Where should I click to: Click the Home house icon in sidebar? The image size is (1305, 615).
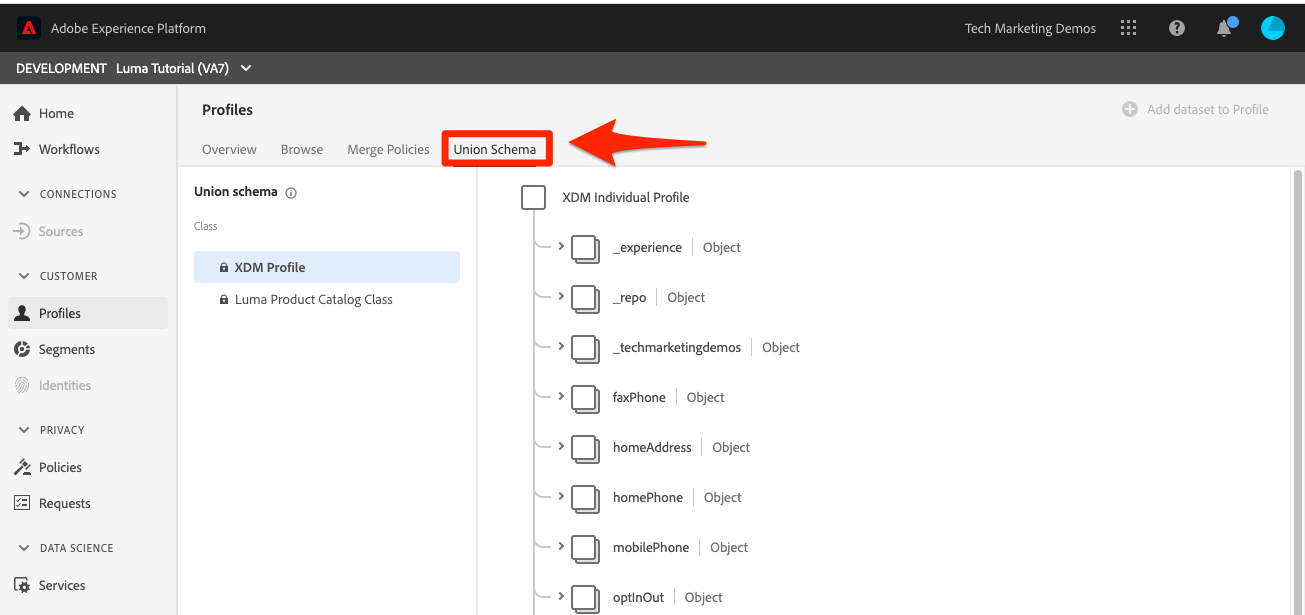[22, 113]
